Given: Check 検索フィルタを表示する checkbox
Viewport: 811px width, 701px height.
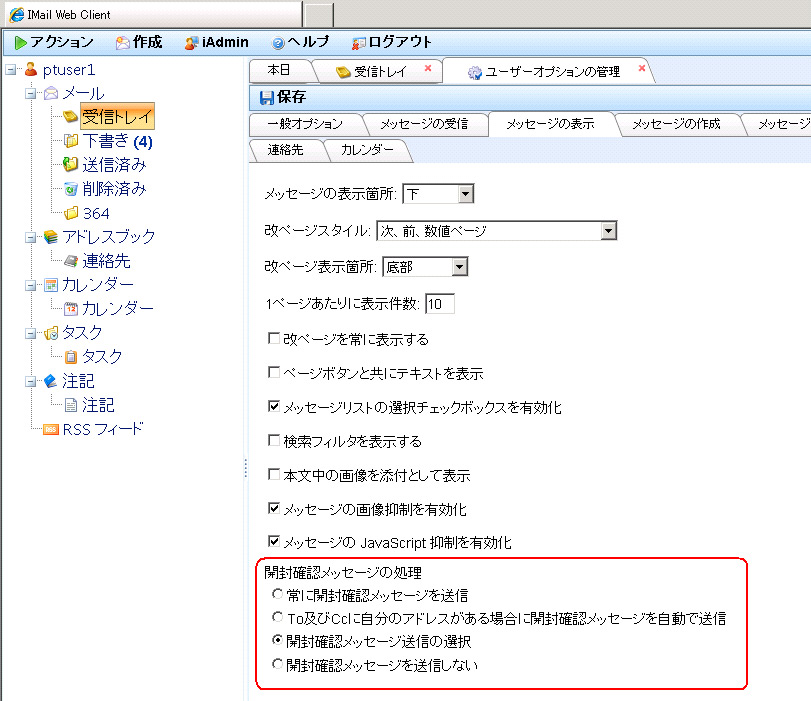Looking at the screenshot, I should tap(274, 440).
